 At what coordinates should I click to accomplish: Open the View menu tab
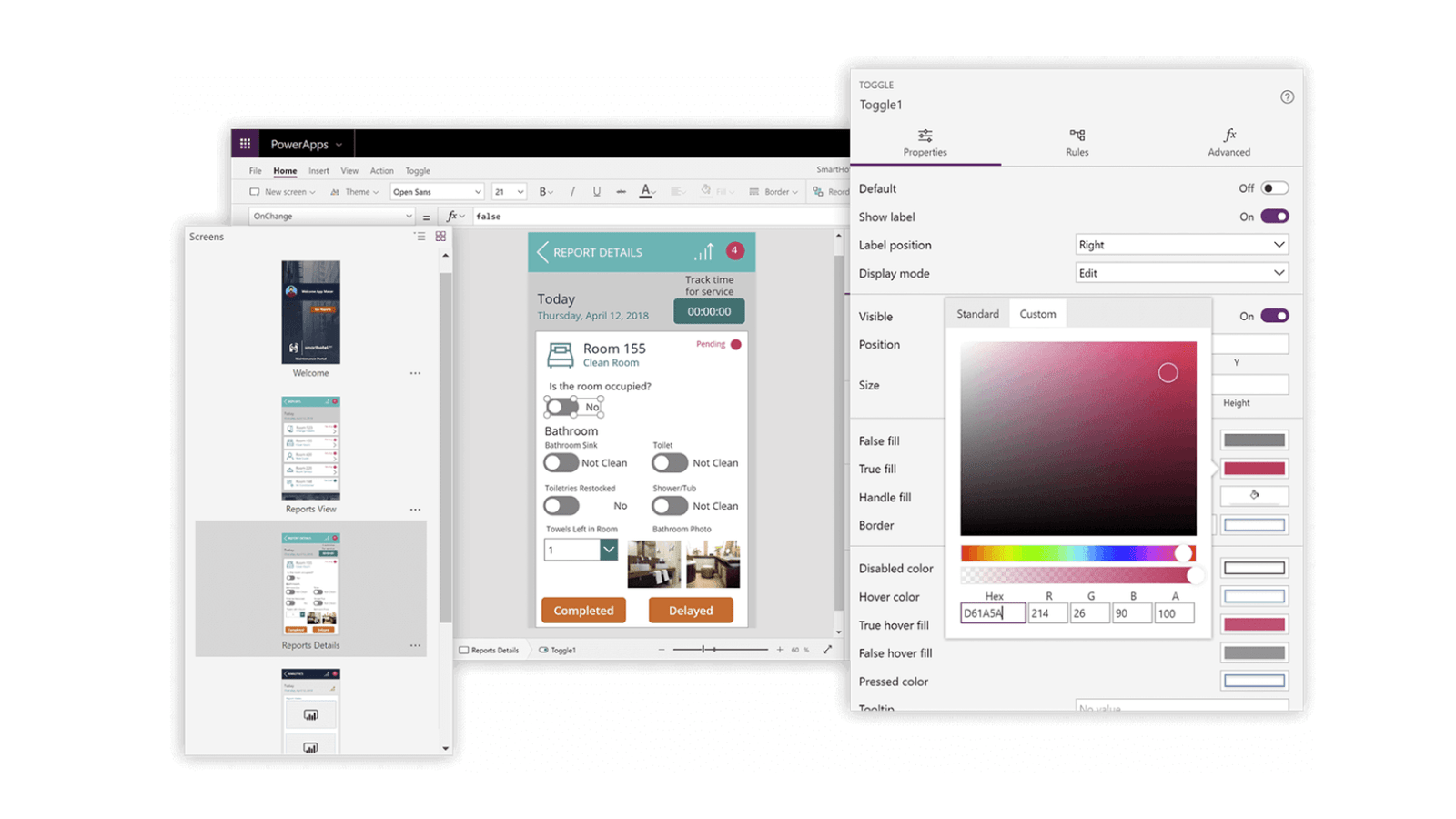pyautogui.click(x=349, y=171)
